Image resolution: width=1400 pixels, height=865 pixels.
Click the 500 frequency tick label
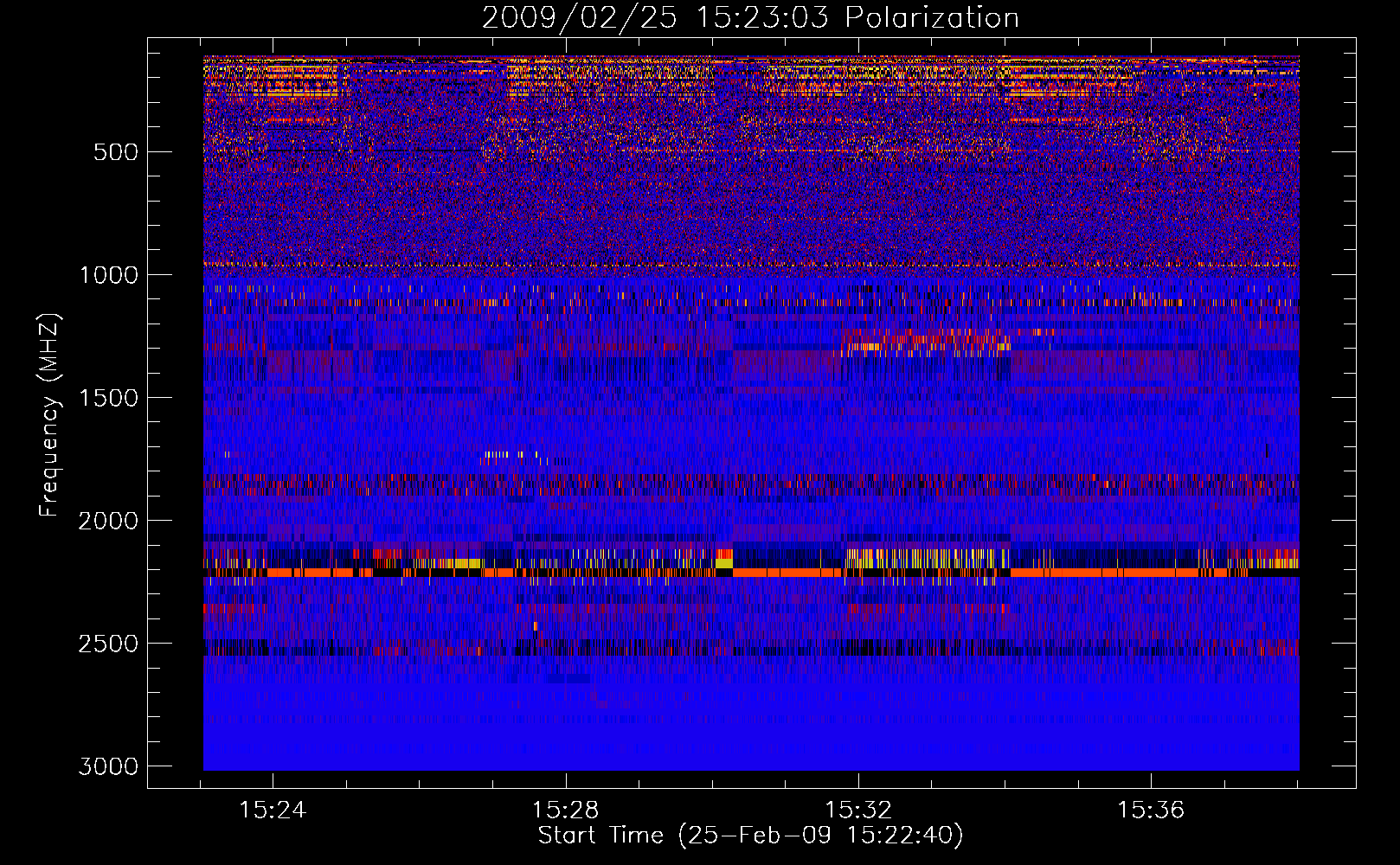coord(116,152)
